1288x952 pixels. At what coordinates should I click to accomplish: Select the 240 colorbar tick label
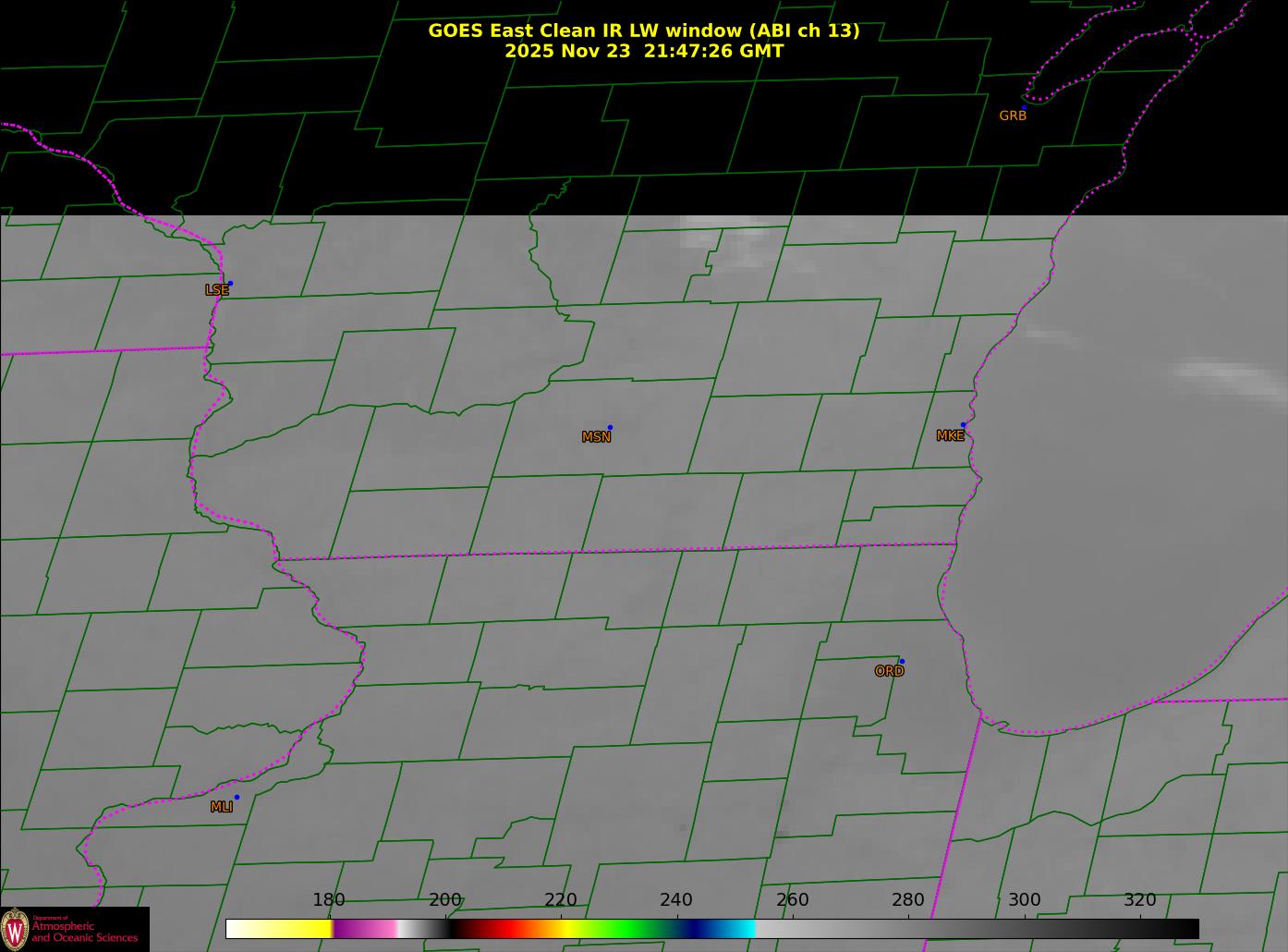(676, 900)
